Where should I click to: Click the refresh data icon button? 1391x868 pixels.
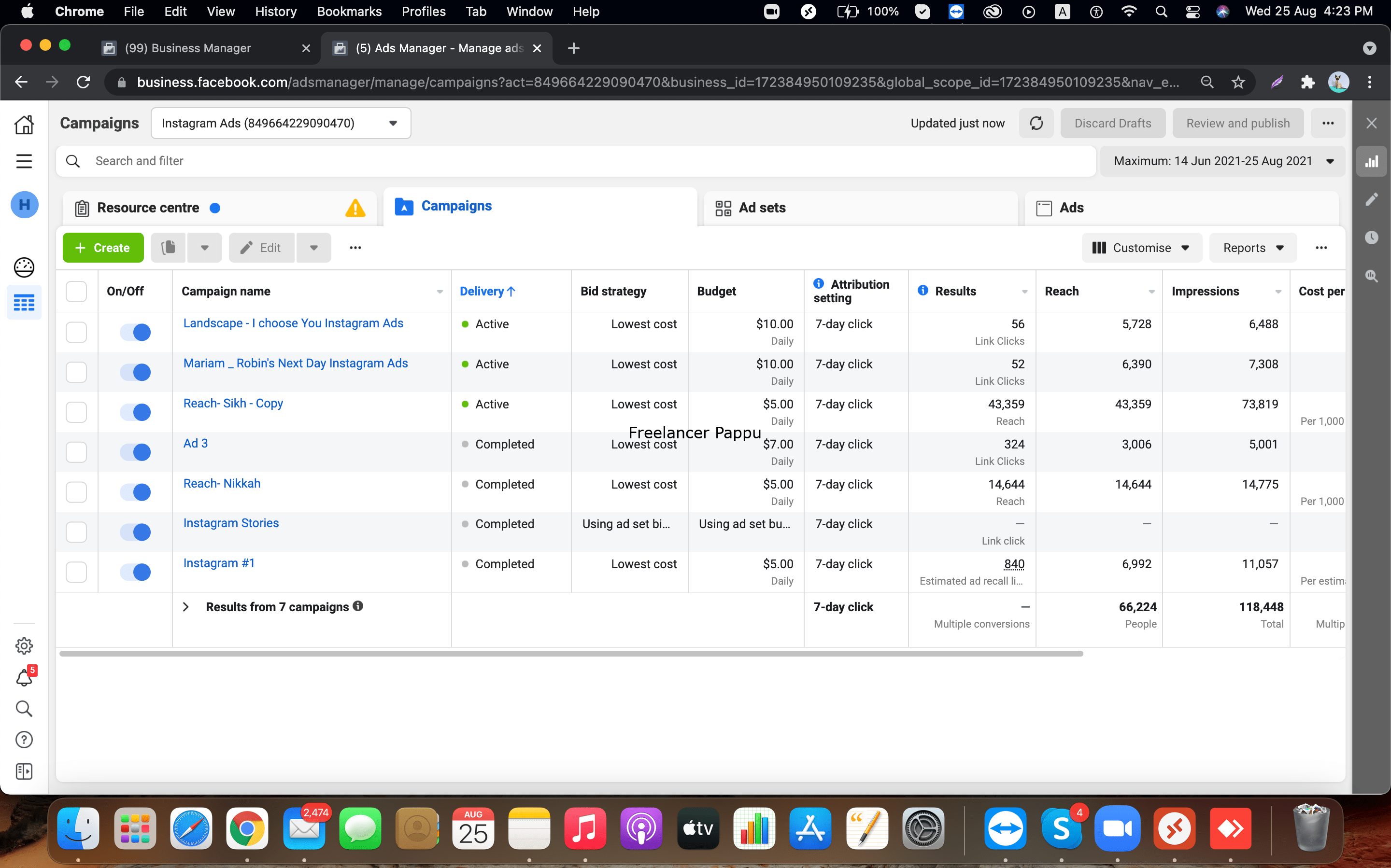(1036, 124)
